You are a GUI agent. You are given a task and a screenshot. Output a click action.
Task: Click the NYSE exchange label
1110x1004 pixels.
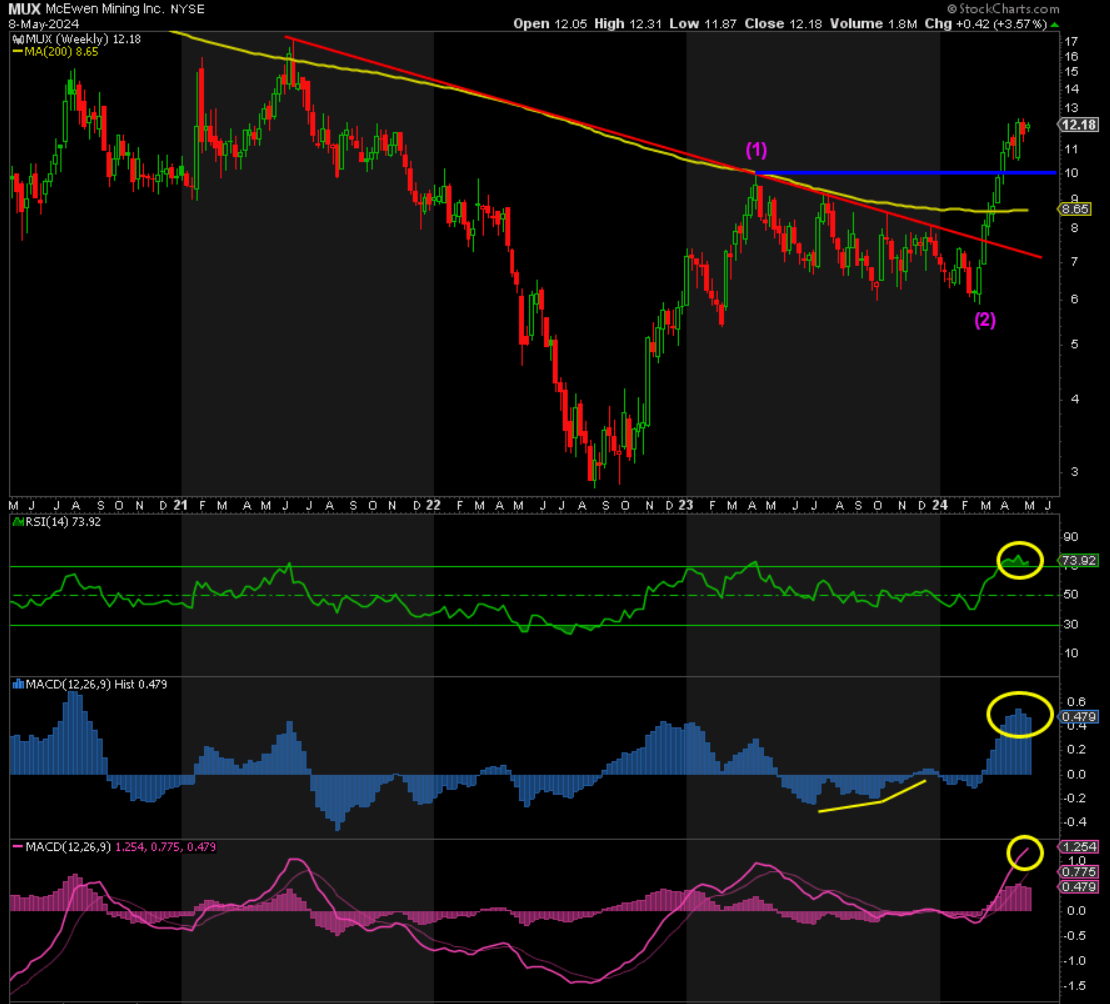(x=187, y=9)
